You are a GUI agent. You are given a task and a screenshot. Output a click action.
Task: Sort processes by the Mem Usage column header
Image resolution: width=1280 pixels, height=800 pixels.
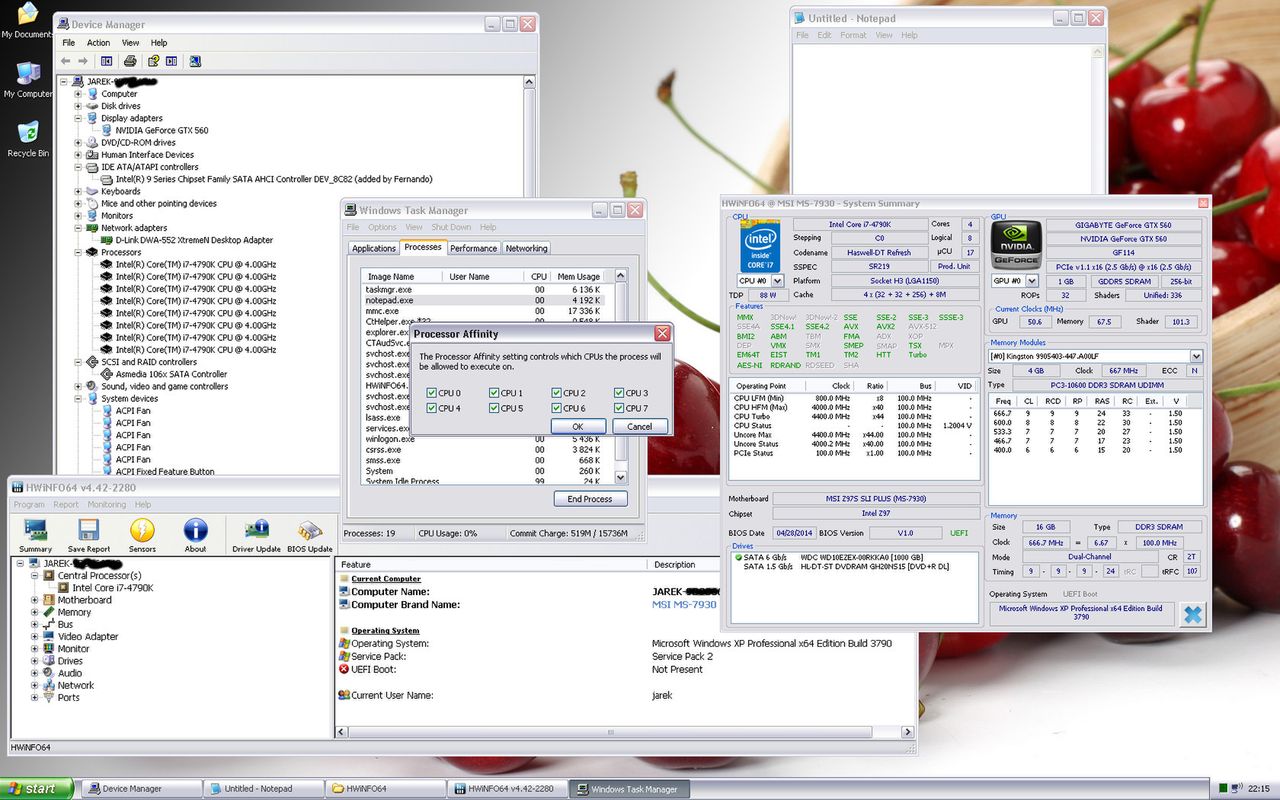579,276
